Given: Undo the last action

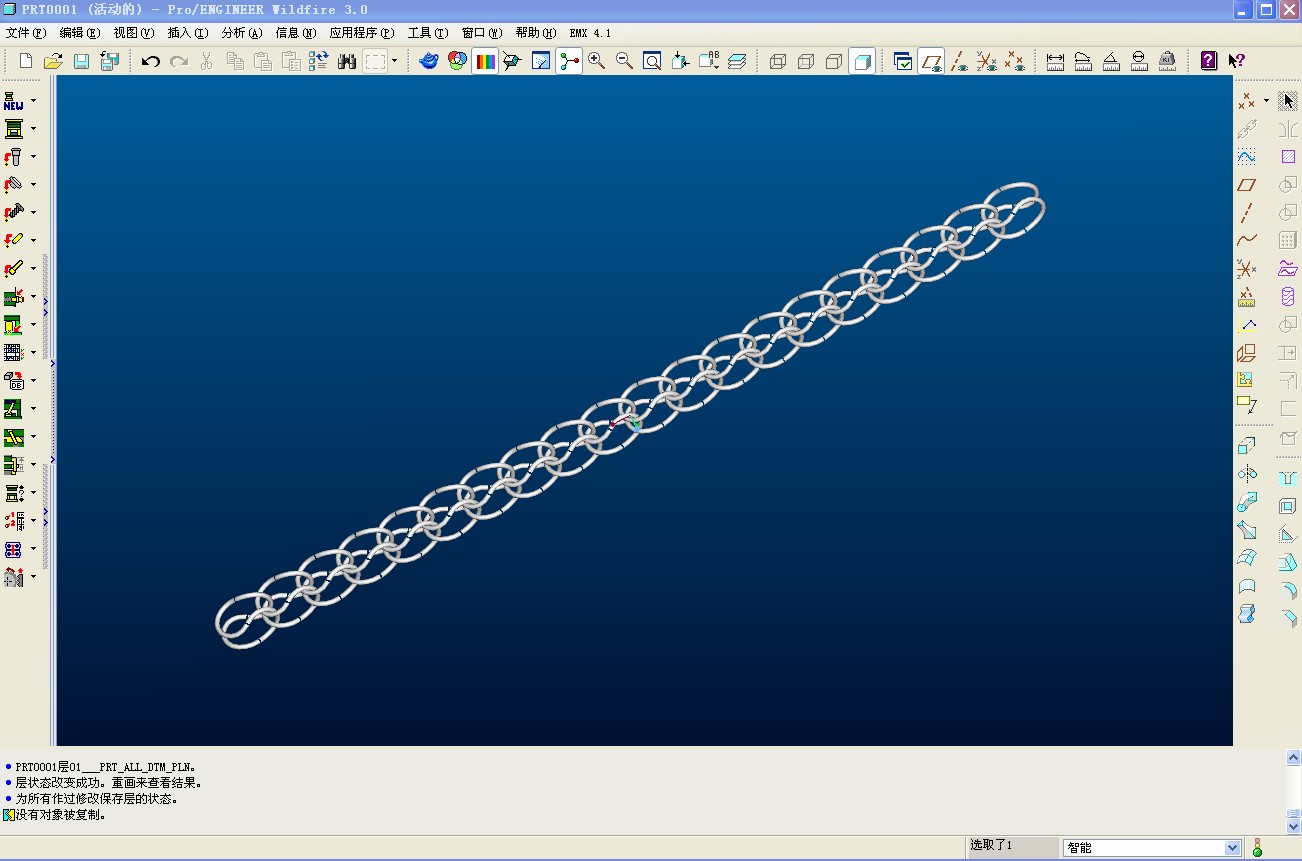Looking at the screenshot, I should (x=151, y=61).
